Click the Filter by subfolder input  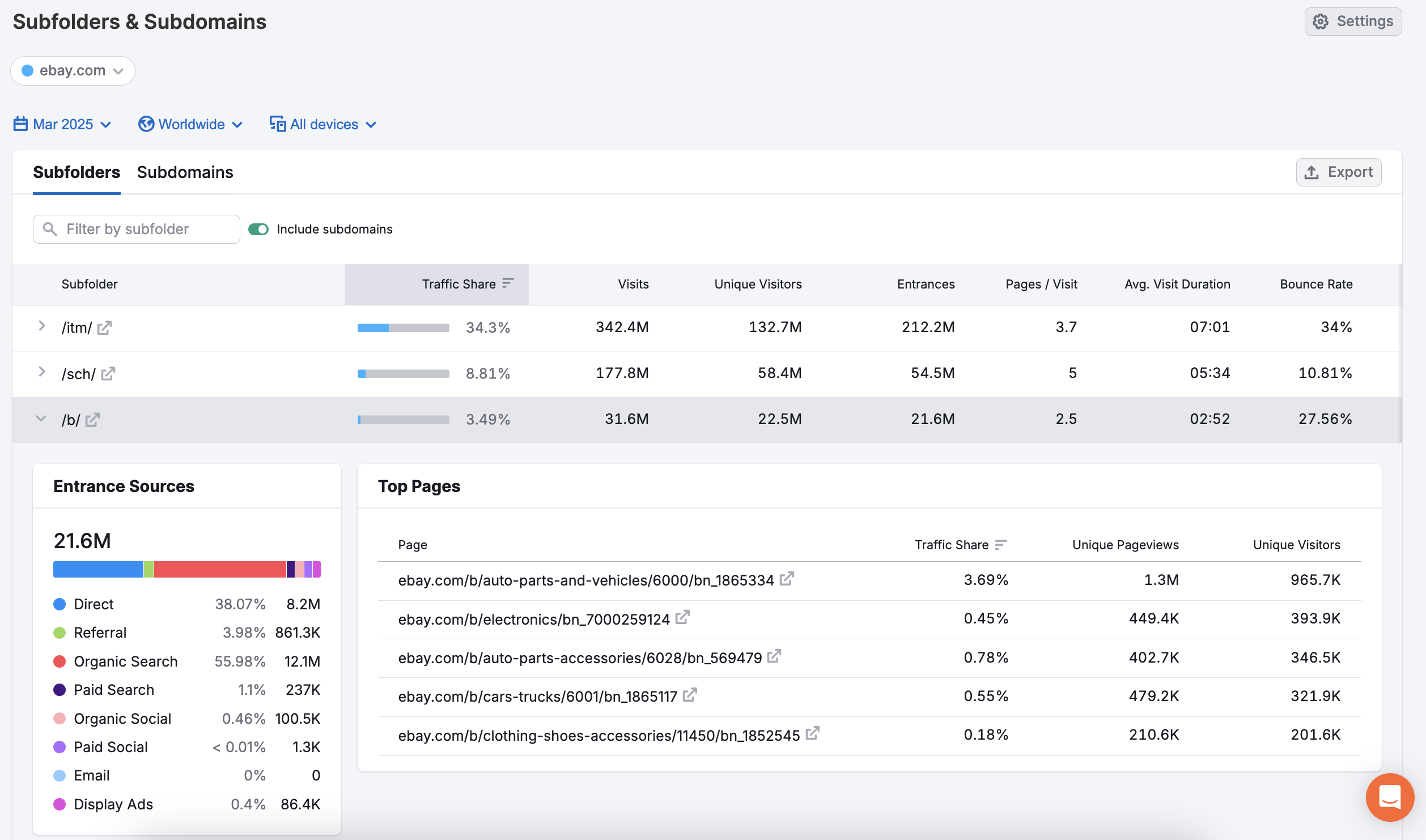137,229
